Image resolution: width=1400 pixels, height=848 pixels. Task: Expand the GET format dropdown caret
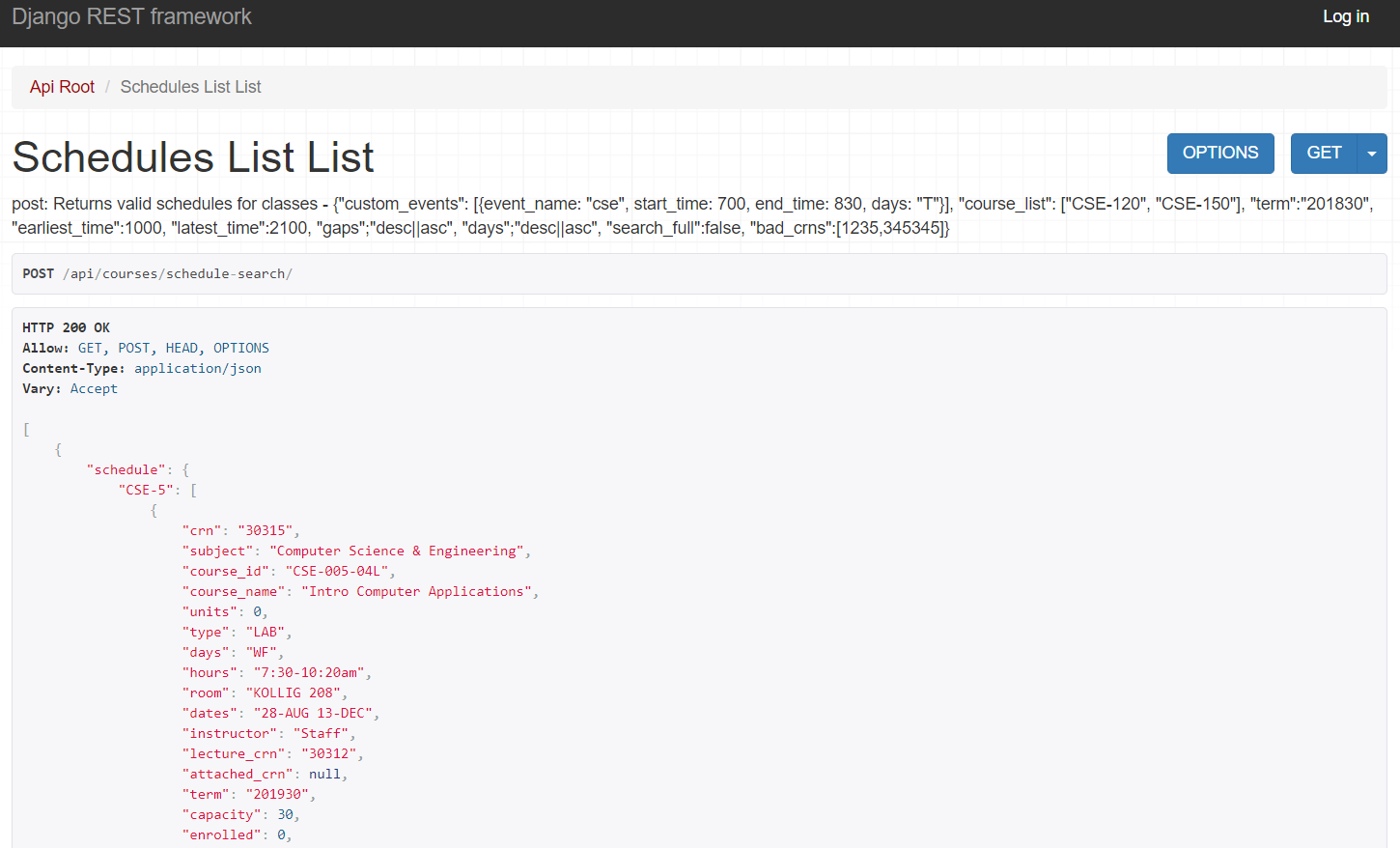click(x=1372, y=154)
